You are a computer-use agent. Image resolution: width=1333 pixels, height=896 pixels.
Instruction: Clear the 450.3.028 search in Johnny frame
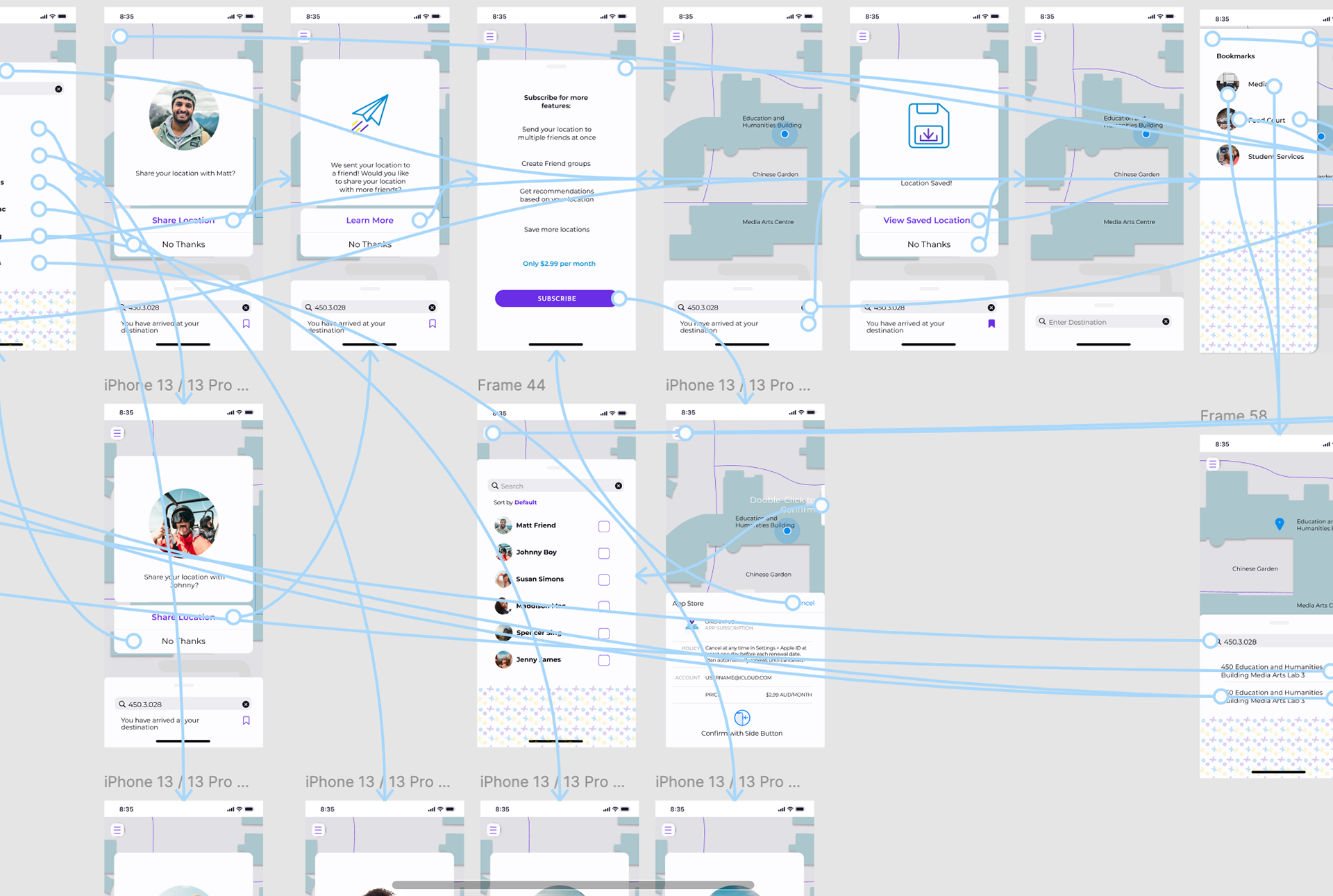click(x=246, y=704)
